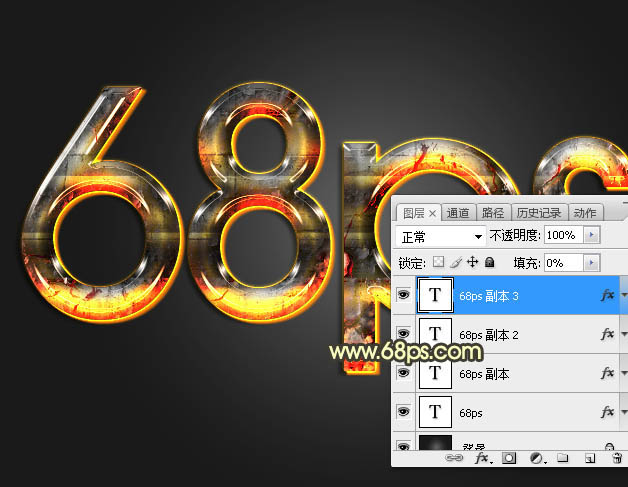This screenshot has height=487, width=628.
Task: Open the 正常 blend mode dropdown
Action: (x=441, y=236)
